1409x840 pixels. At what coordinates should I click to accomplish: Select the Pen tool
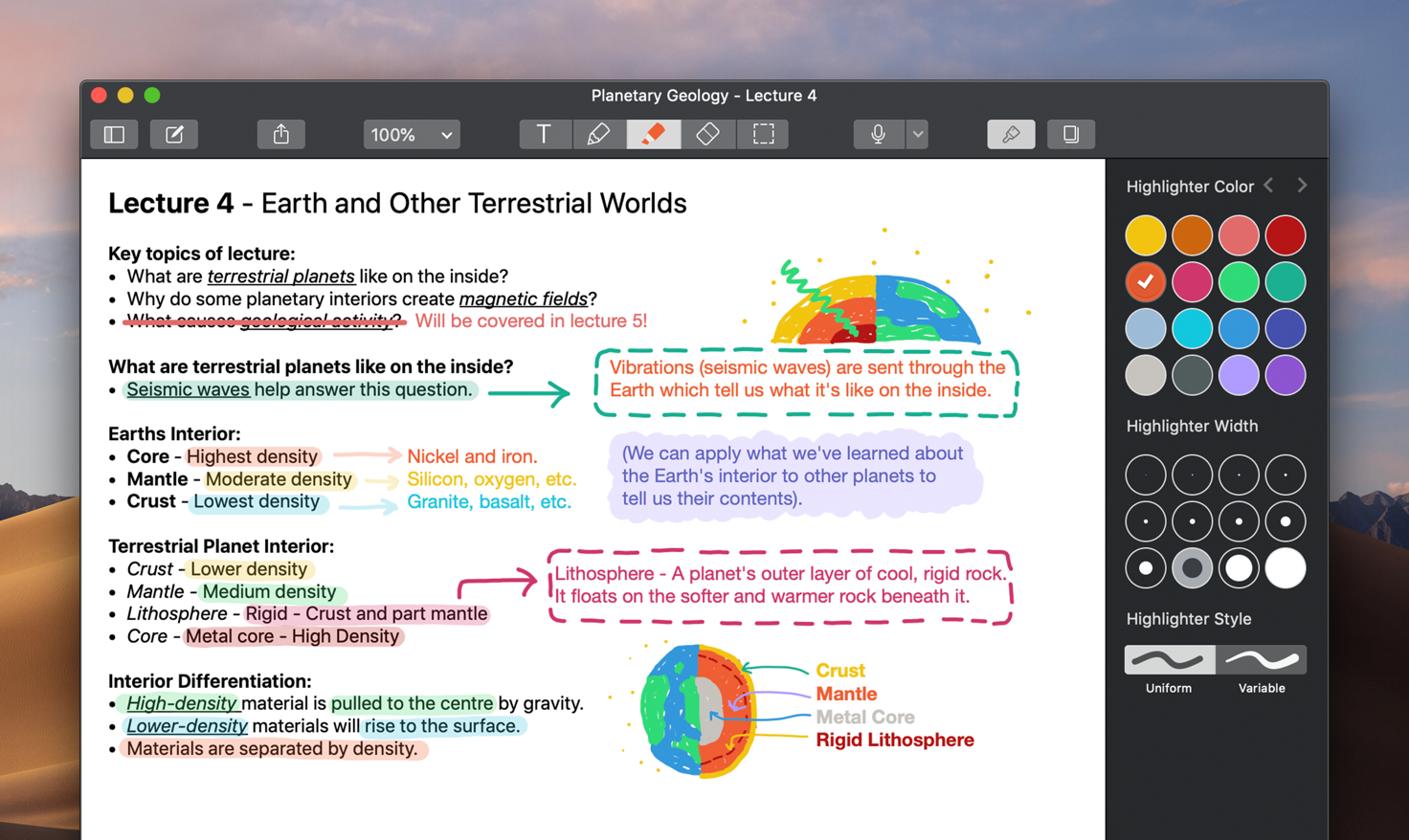coord(598,135)
